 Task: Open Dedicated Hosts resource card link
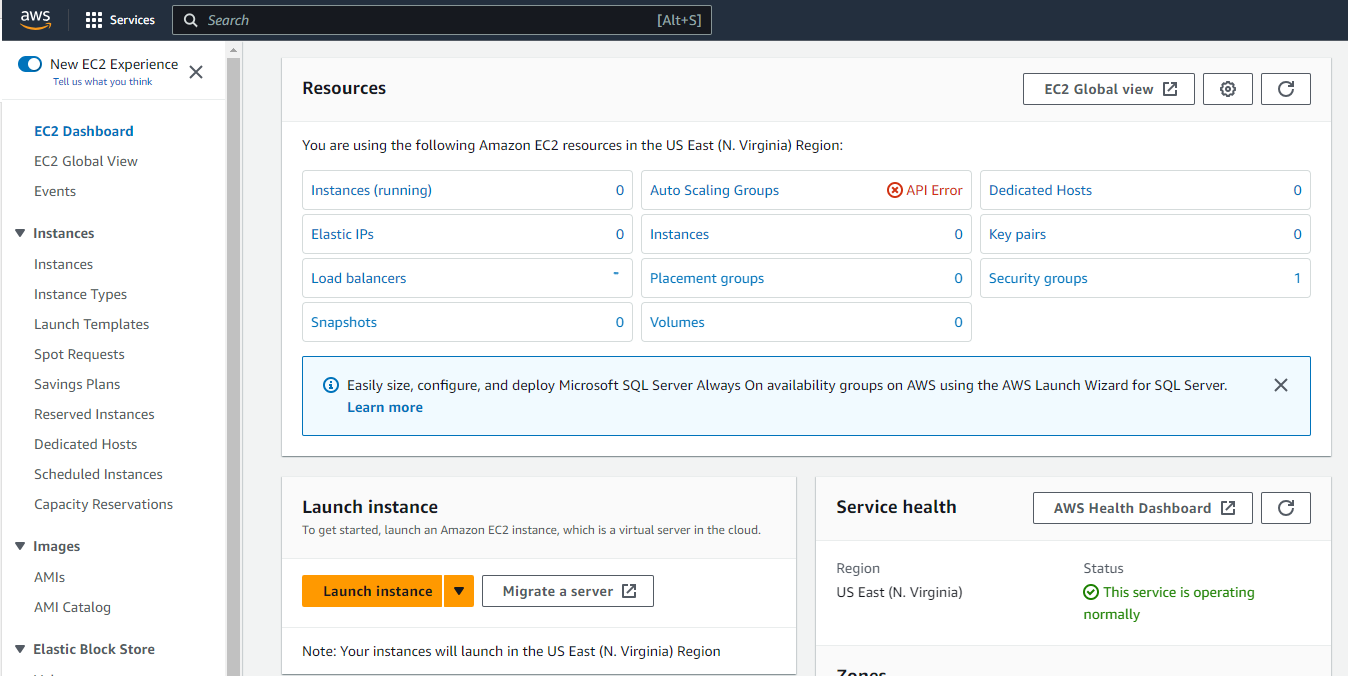click(1040, 190)
